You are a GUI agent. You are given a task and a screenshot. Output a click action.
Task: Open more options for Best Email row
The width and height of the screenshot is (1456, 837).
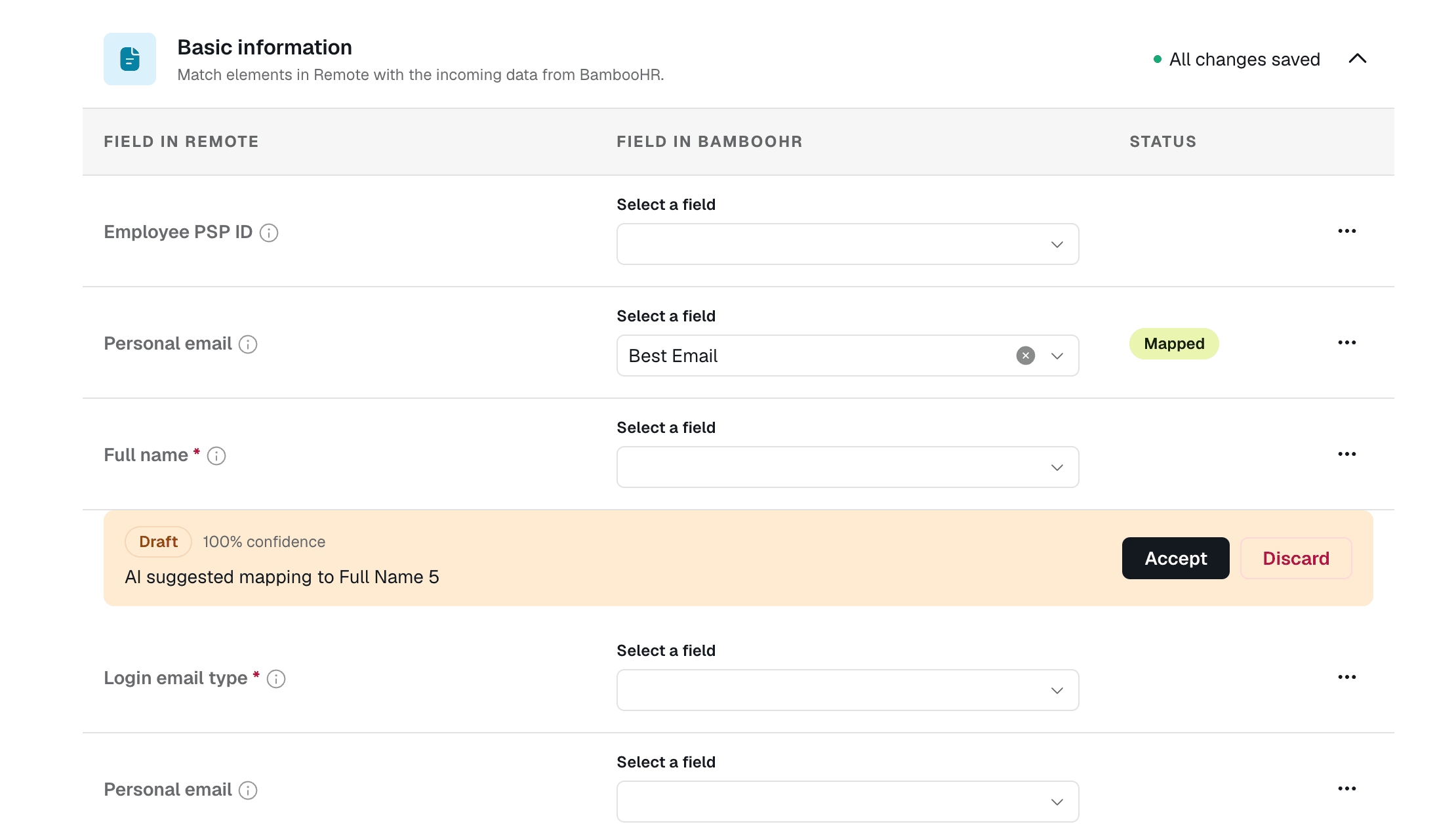1347,342
